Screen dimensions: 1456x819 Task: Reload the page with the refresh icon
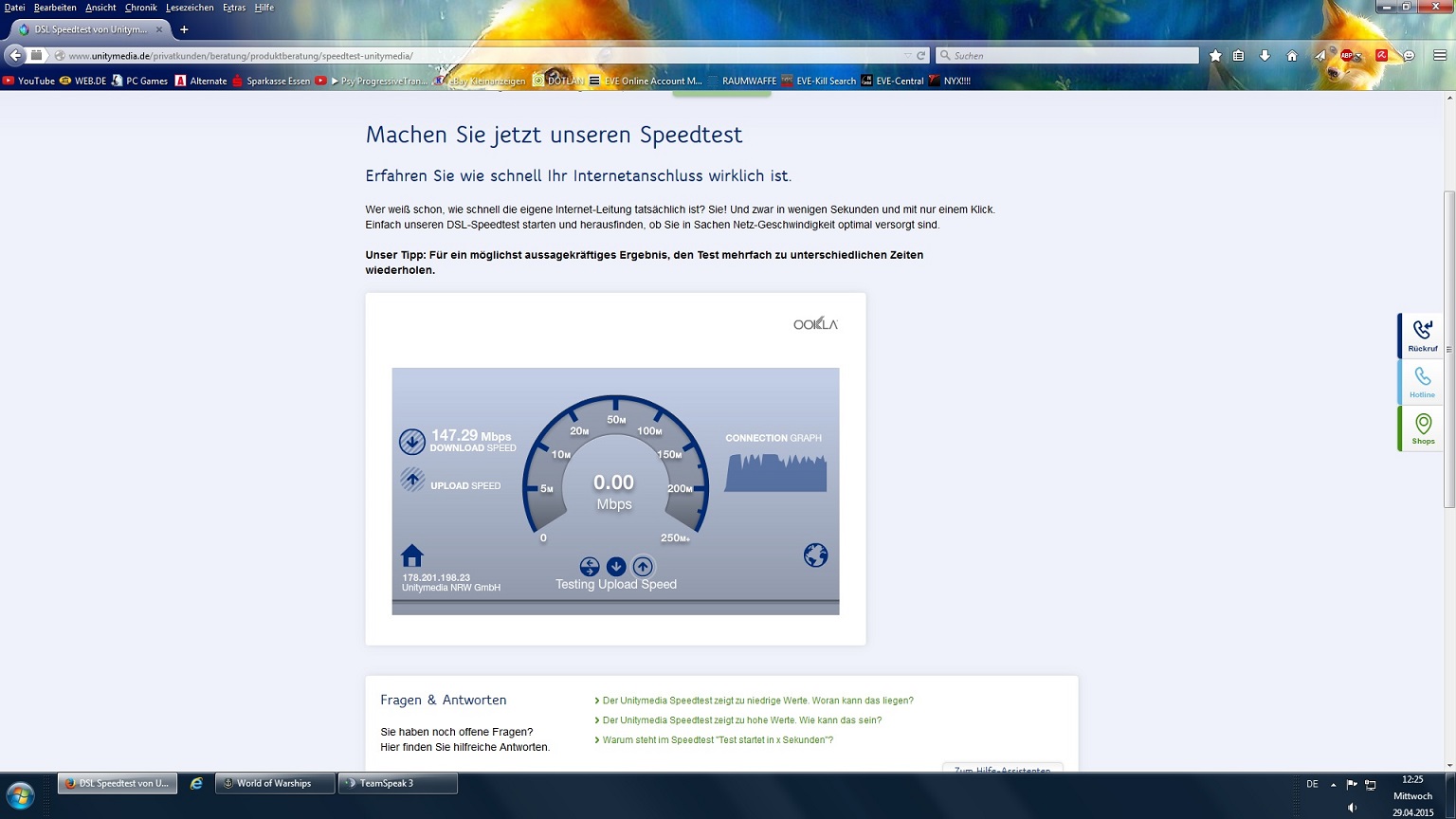pyautogui.click(x=920, y=56)
